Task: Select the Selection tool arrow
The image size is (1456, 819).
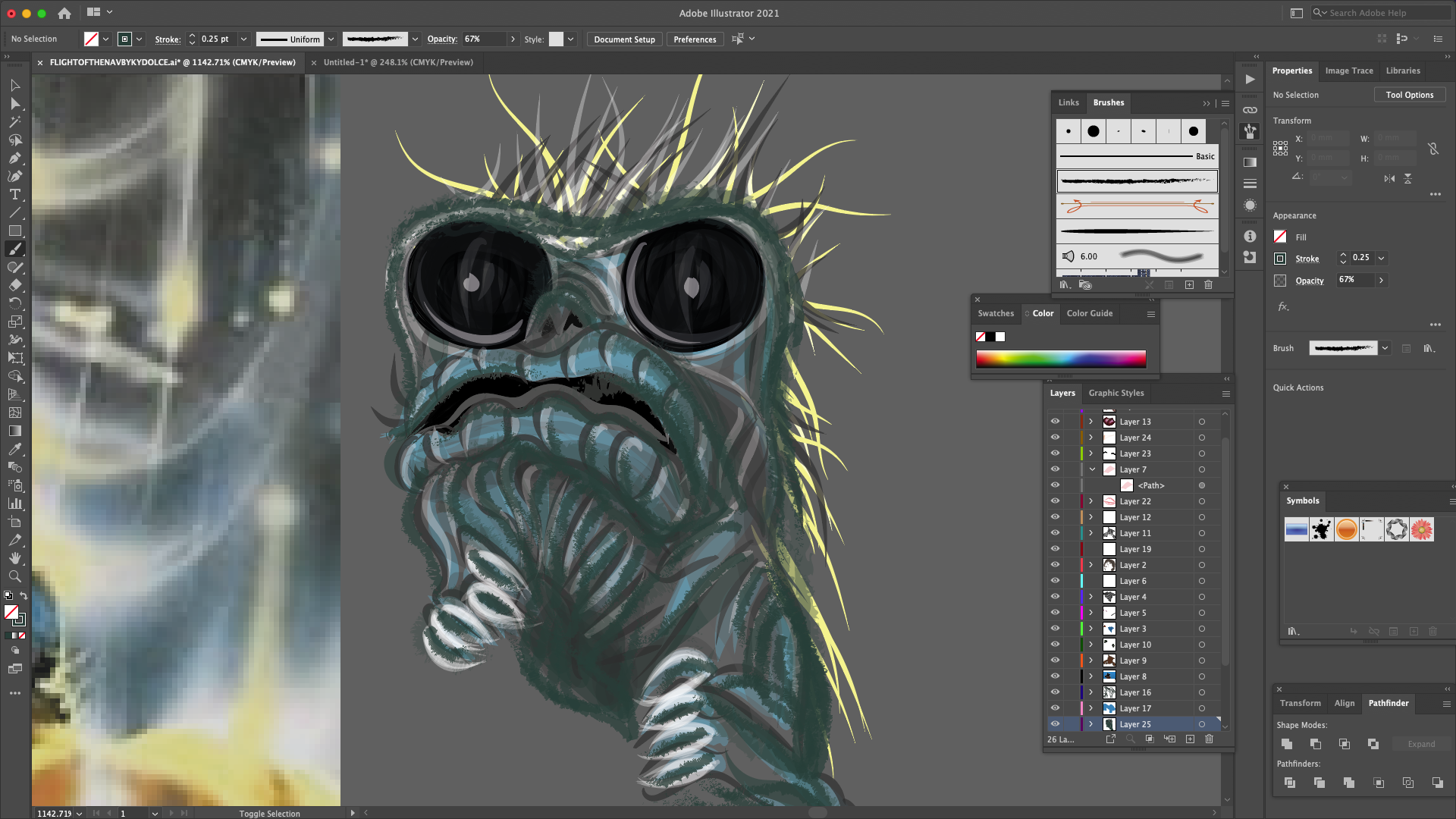Action: [14, 85]
